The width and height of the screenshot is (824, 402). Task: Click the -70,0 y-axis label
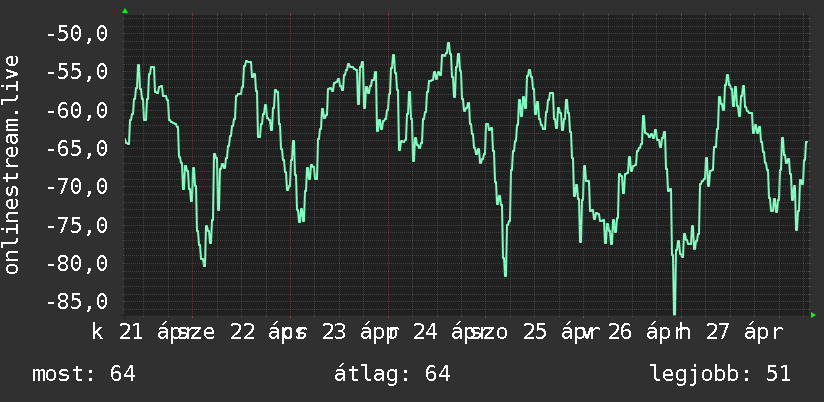click(x=77, y=187)
